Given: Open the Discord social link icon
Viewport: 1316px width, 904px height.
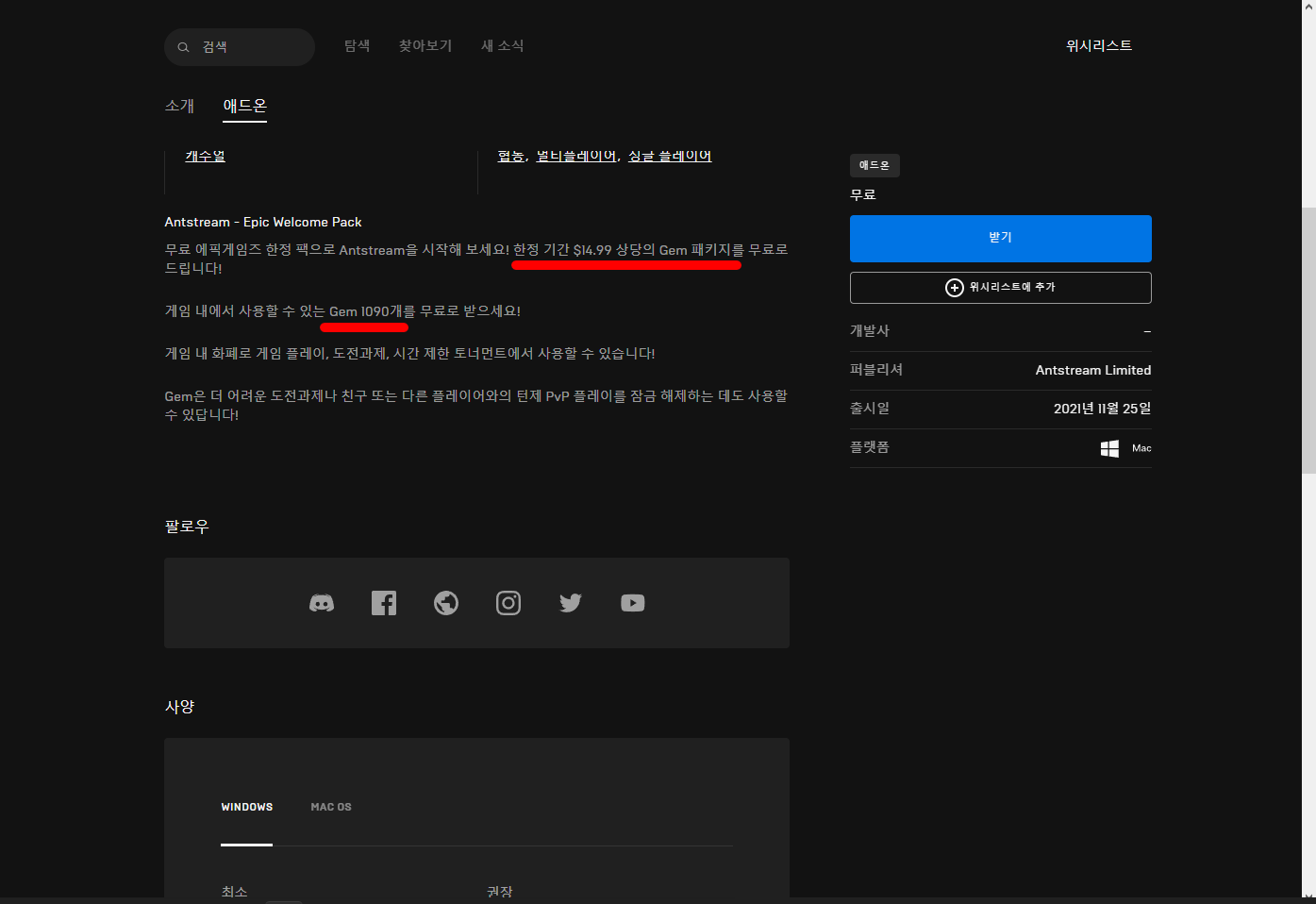Looking at the screenshot, I should (x=322, y=603).
